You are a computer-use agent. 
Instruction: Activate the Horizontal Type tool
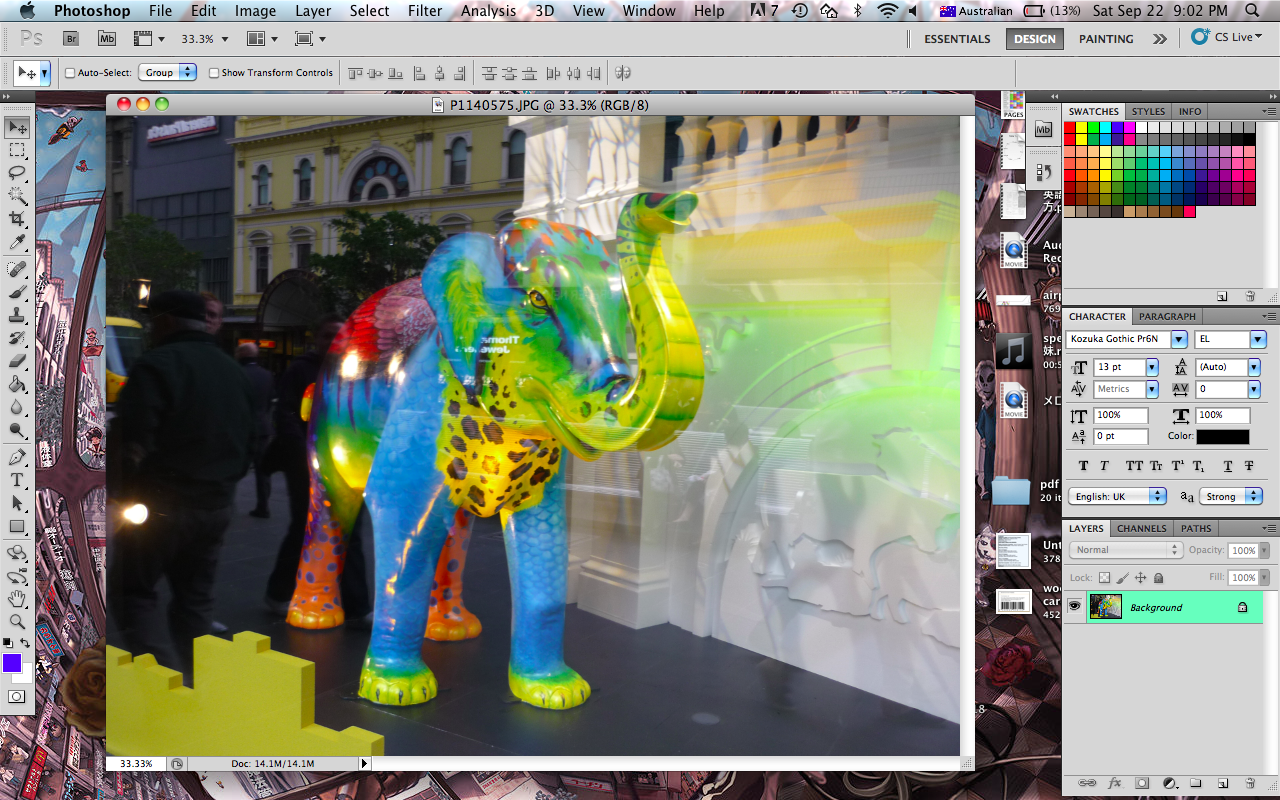point(17,479)
